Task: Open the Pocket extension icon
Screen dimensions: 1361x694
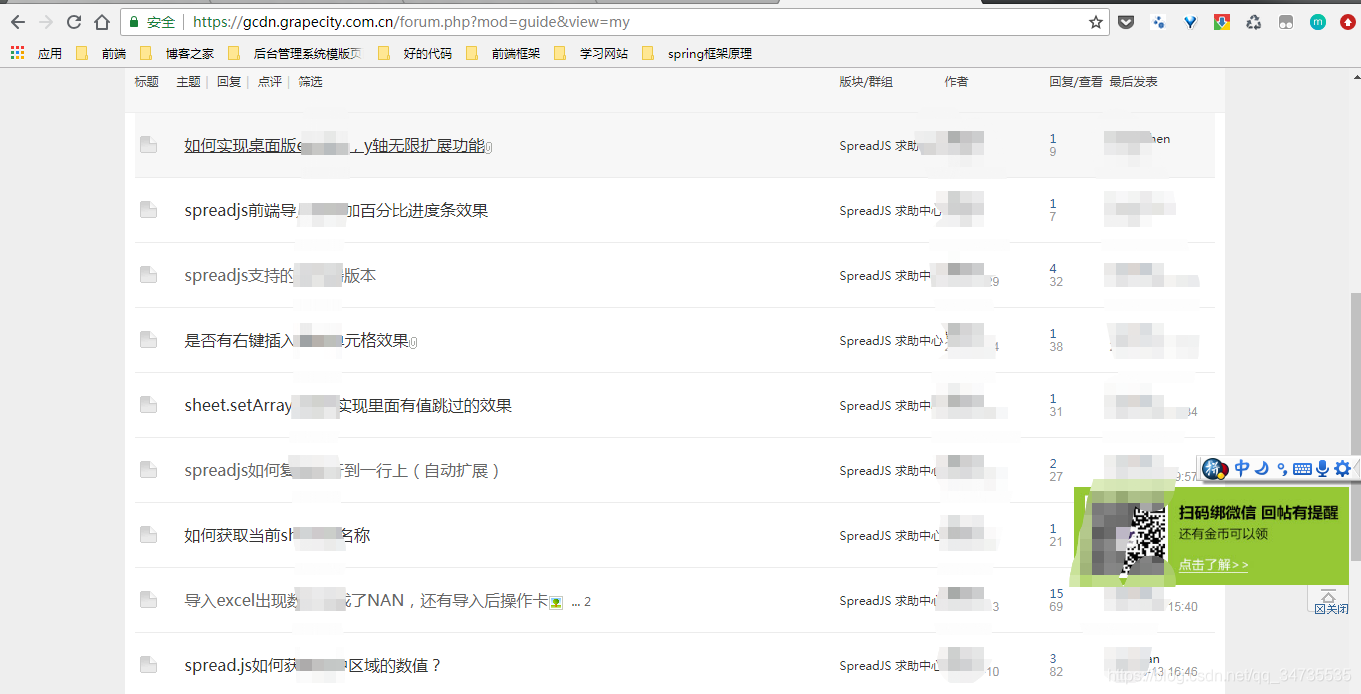Action: (x=1126, y=22)
